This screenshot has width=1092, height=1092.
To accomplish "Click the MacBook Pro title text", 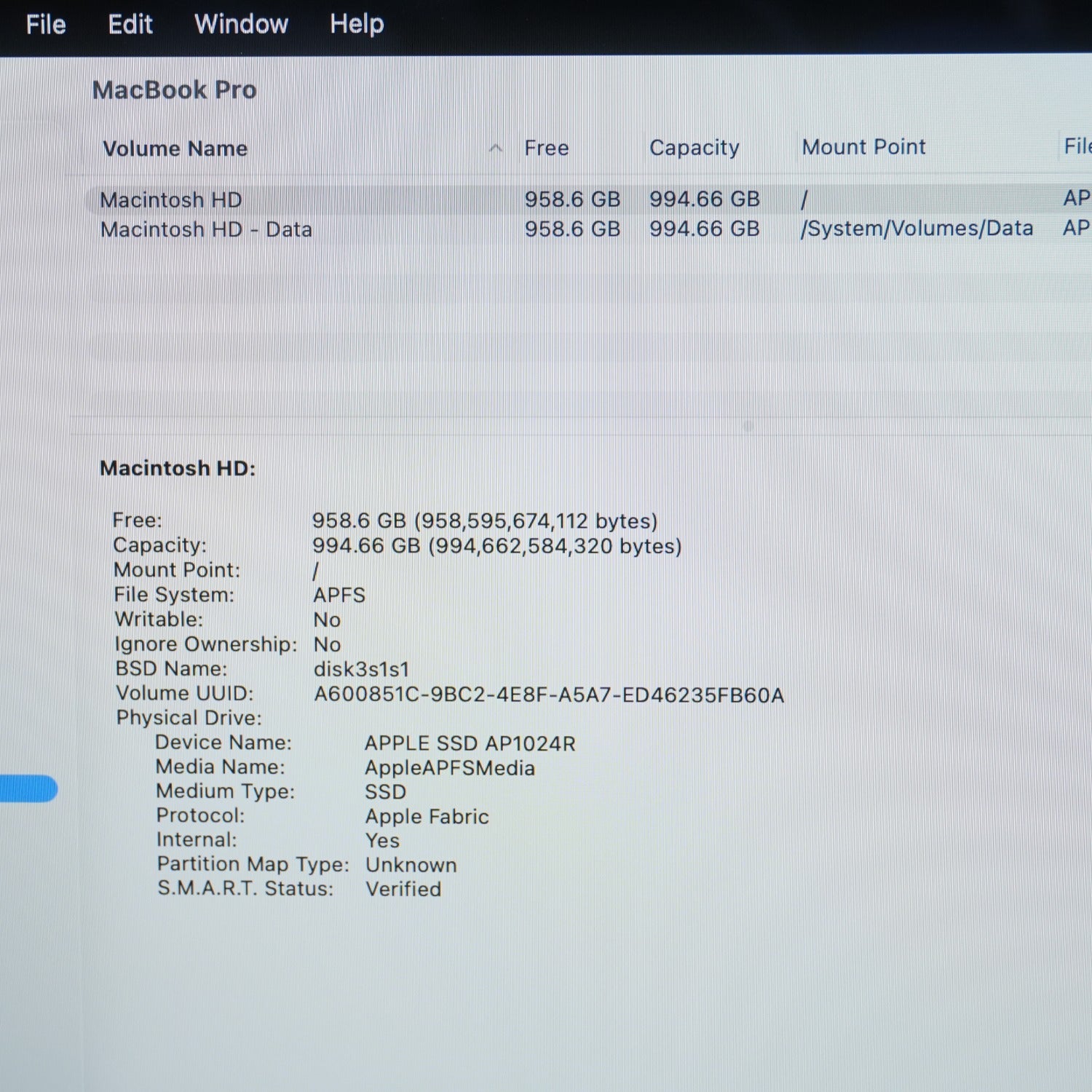I will [x=175, y=90].
